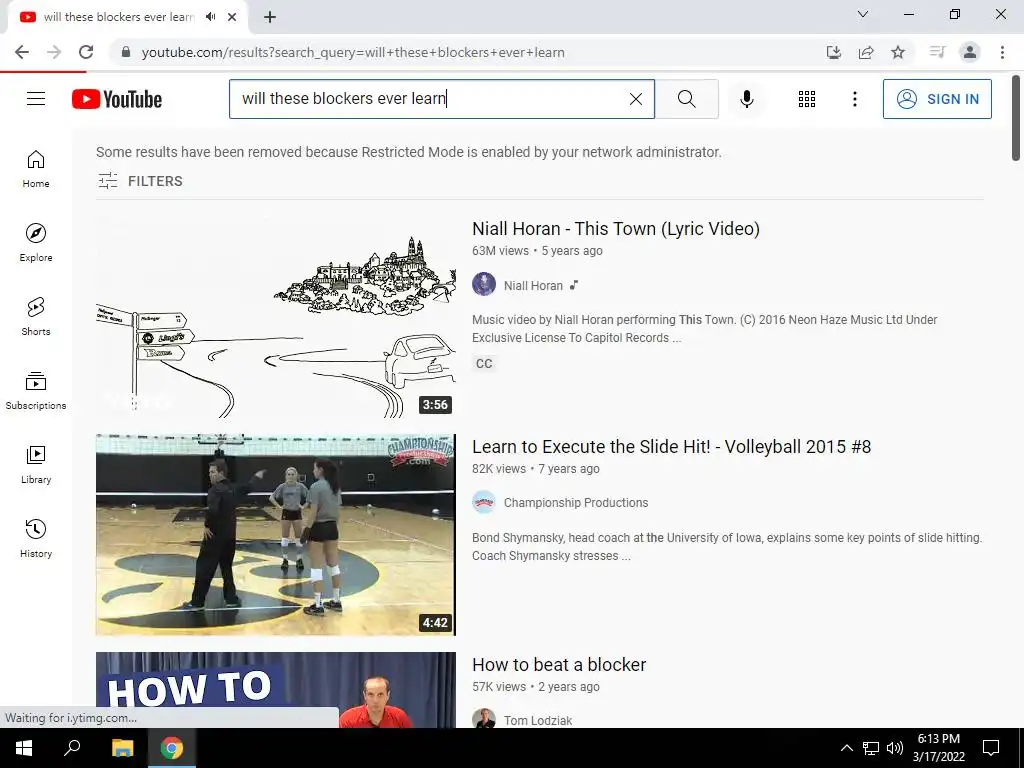Open Library in the sidebar
1024x768 pixels.
(x=36, y=464)
